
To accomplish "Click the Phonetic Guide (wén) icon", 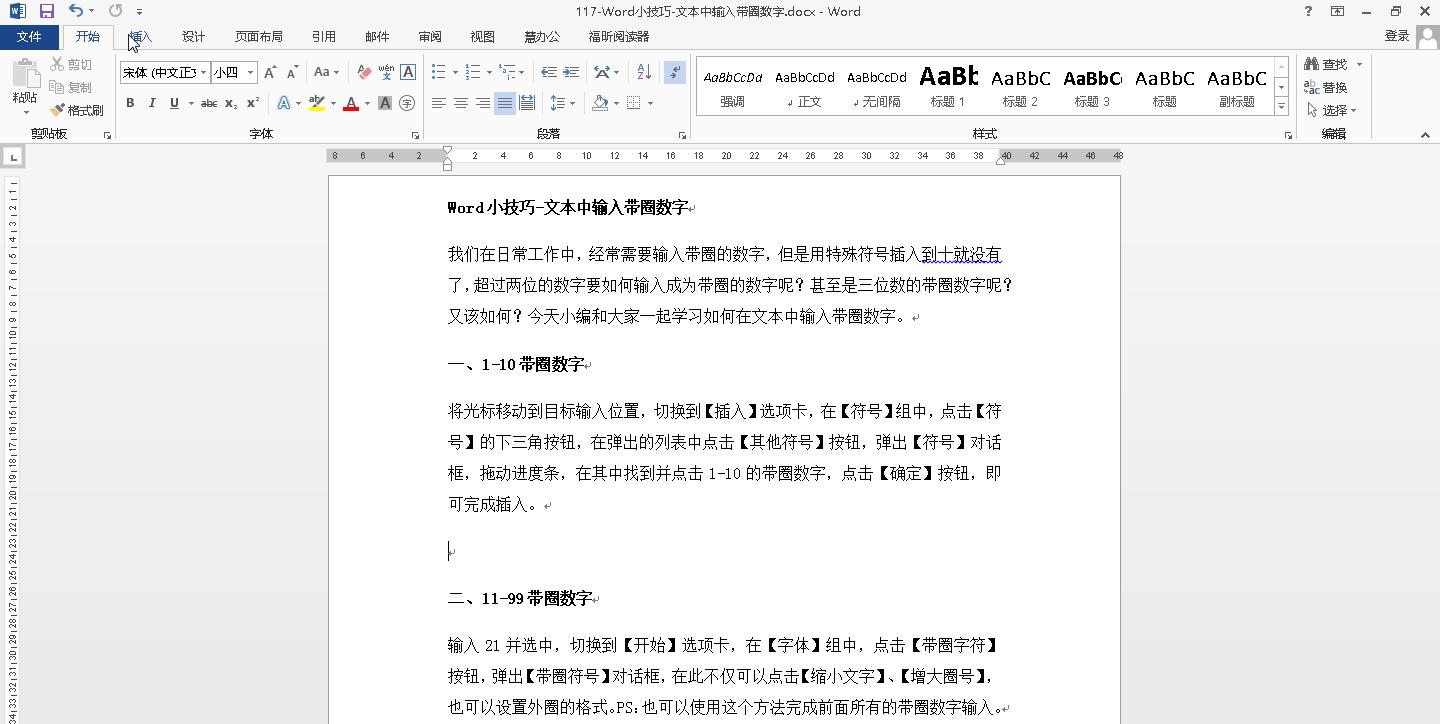I will point(386,72).
